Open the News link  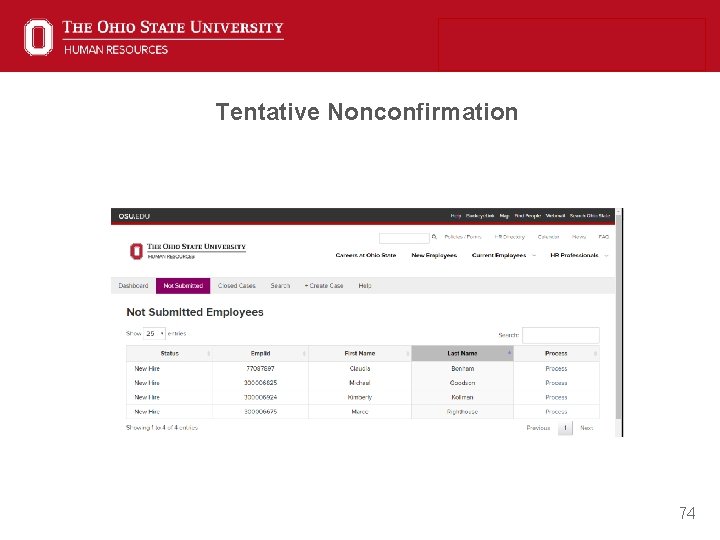pyautogui.click(x=579, y=237)
